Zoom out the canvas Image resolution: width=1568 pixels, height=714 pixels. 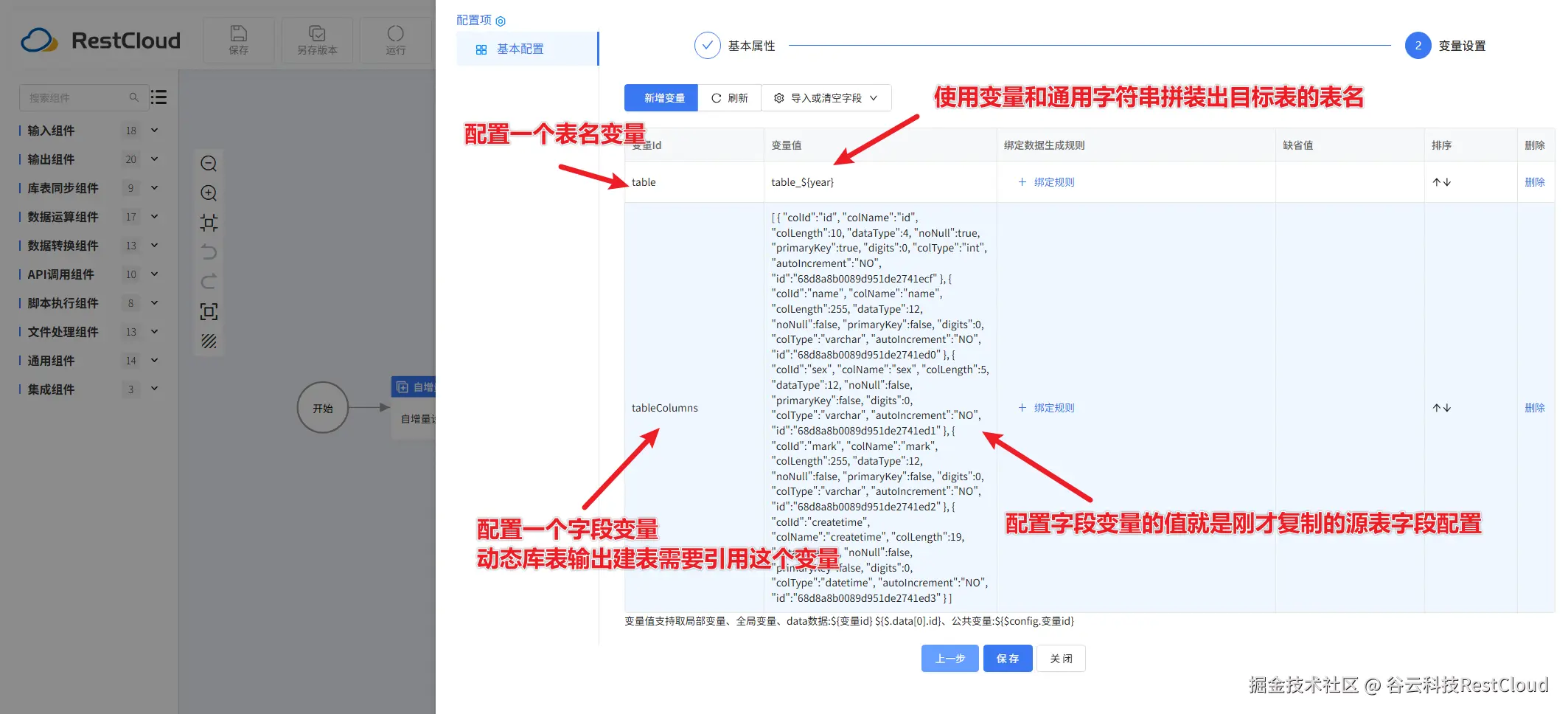(209, 163)
